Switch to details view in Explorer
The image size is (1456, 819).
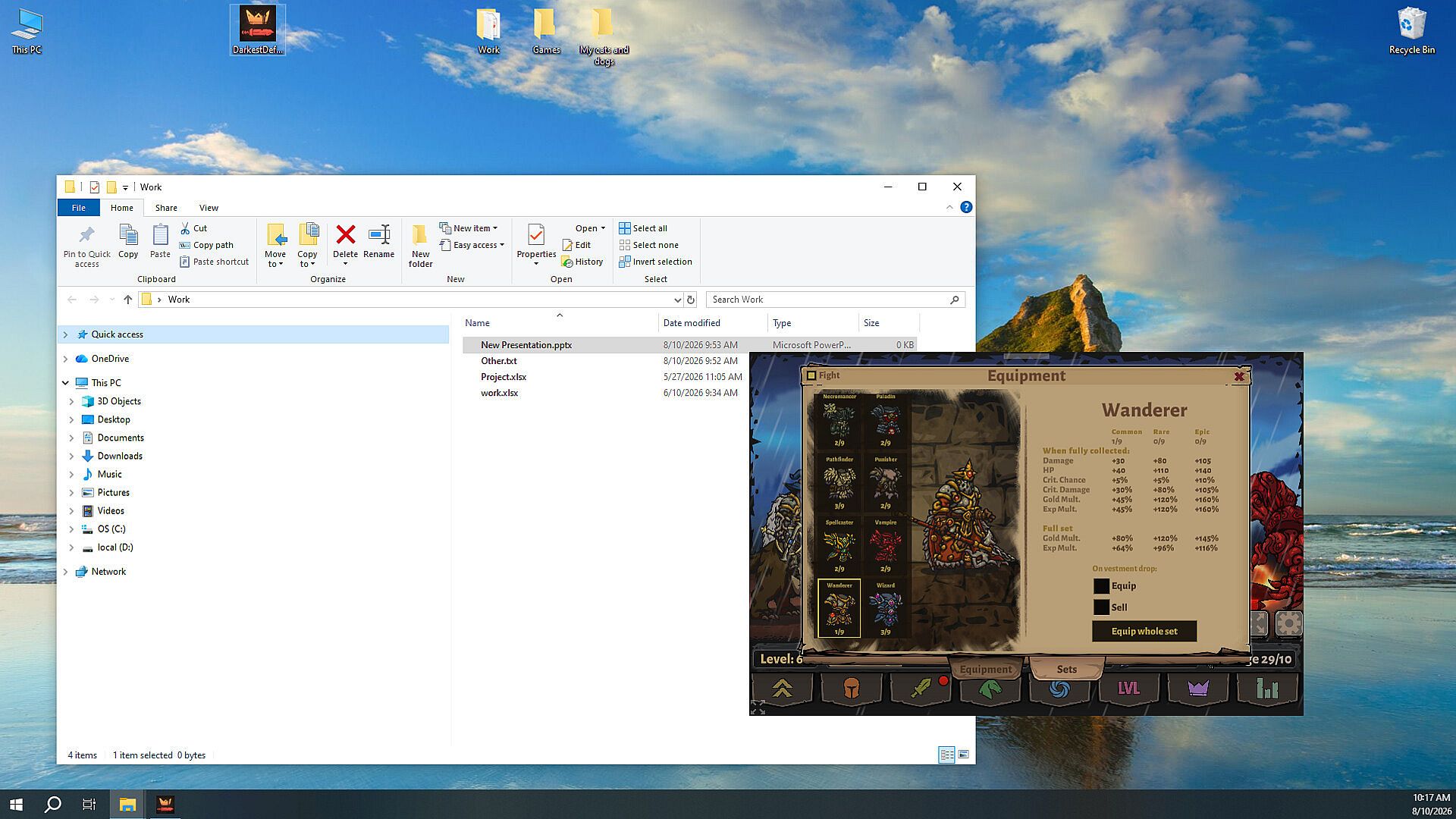click(946, 755)
